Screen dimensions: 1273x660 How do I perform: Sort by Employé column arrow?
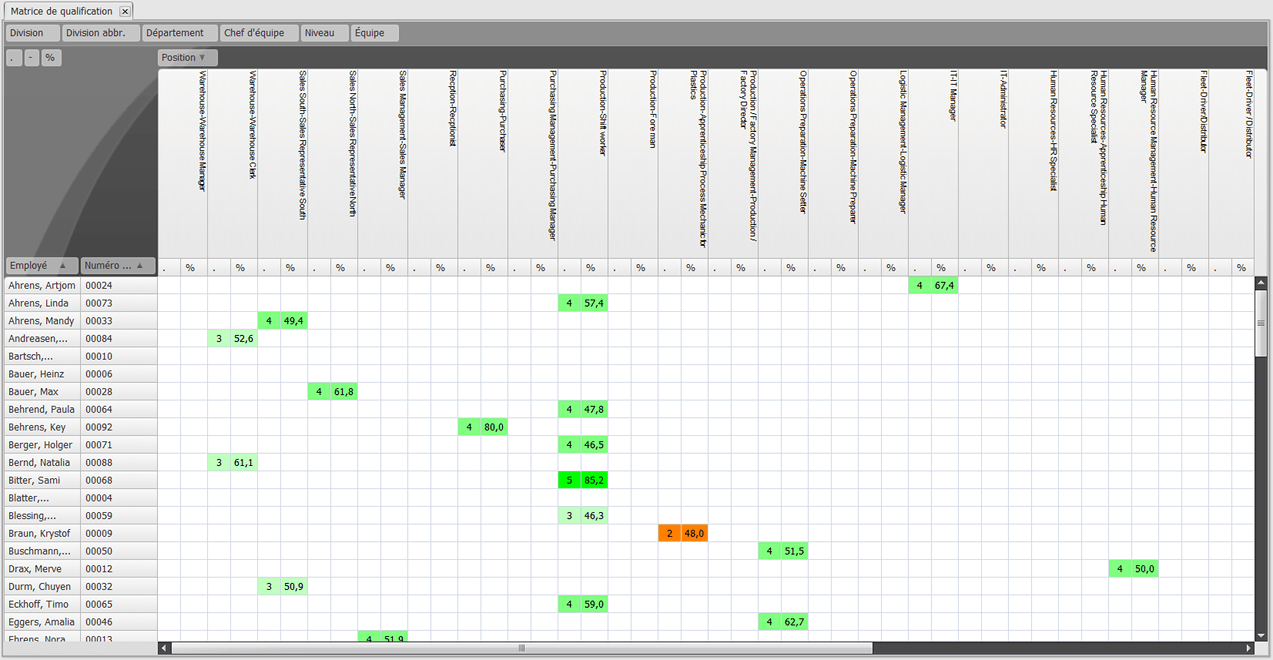pyautogui.click(x=63, y=266)
